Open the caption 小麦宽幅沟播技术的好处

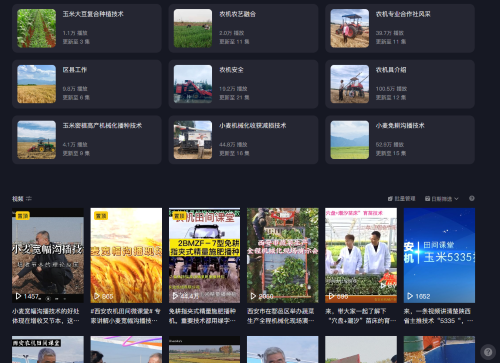46,316
